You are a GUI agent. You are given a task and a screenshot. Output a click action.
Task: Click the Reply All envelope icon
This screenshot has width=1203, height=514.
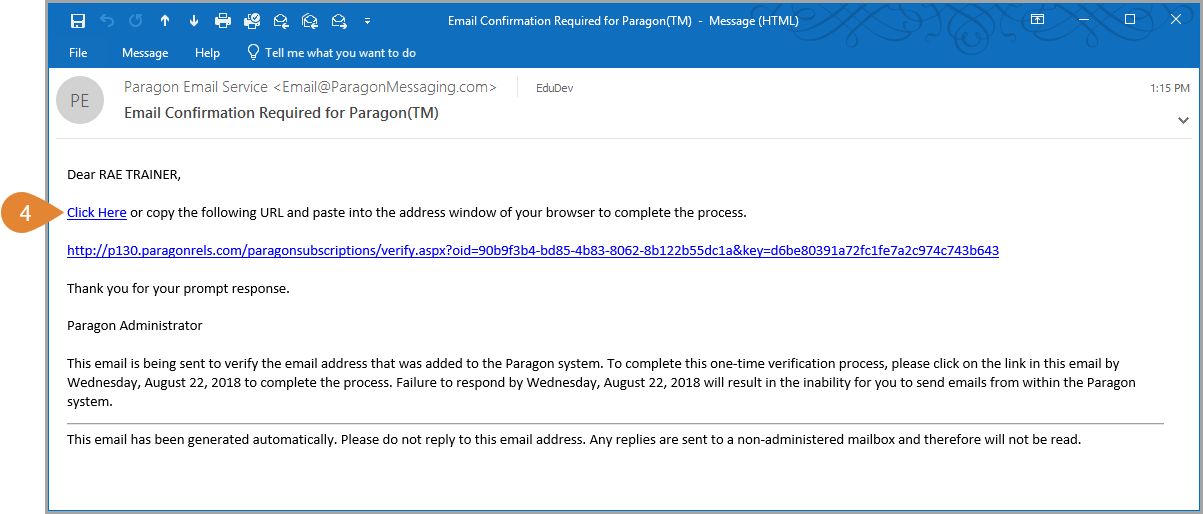310,20
